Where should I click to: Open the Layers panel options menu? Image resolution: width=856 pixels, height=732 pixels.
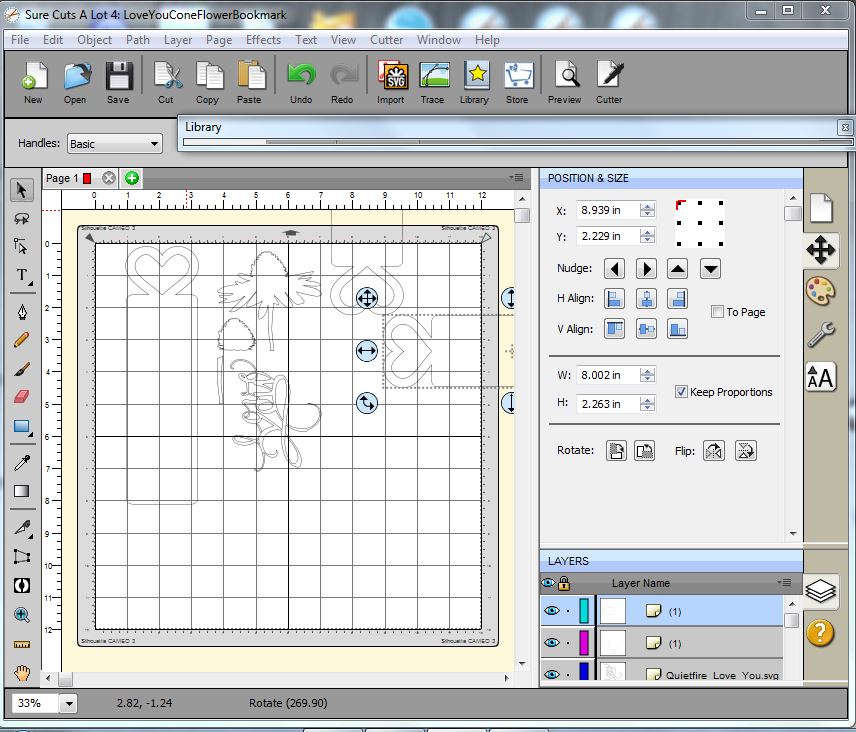784,583
